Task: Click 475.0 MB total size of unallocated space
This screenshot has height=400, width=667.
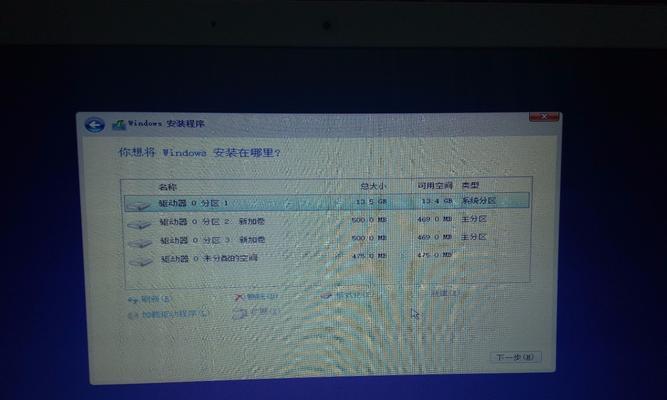Action: [x=369, y=256]
